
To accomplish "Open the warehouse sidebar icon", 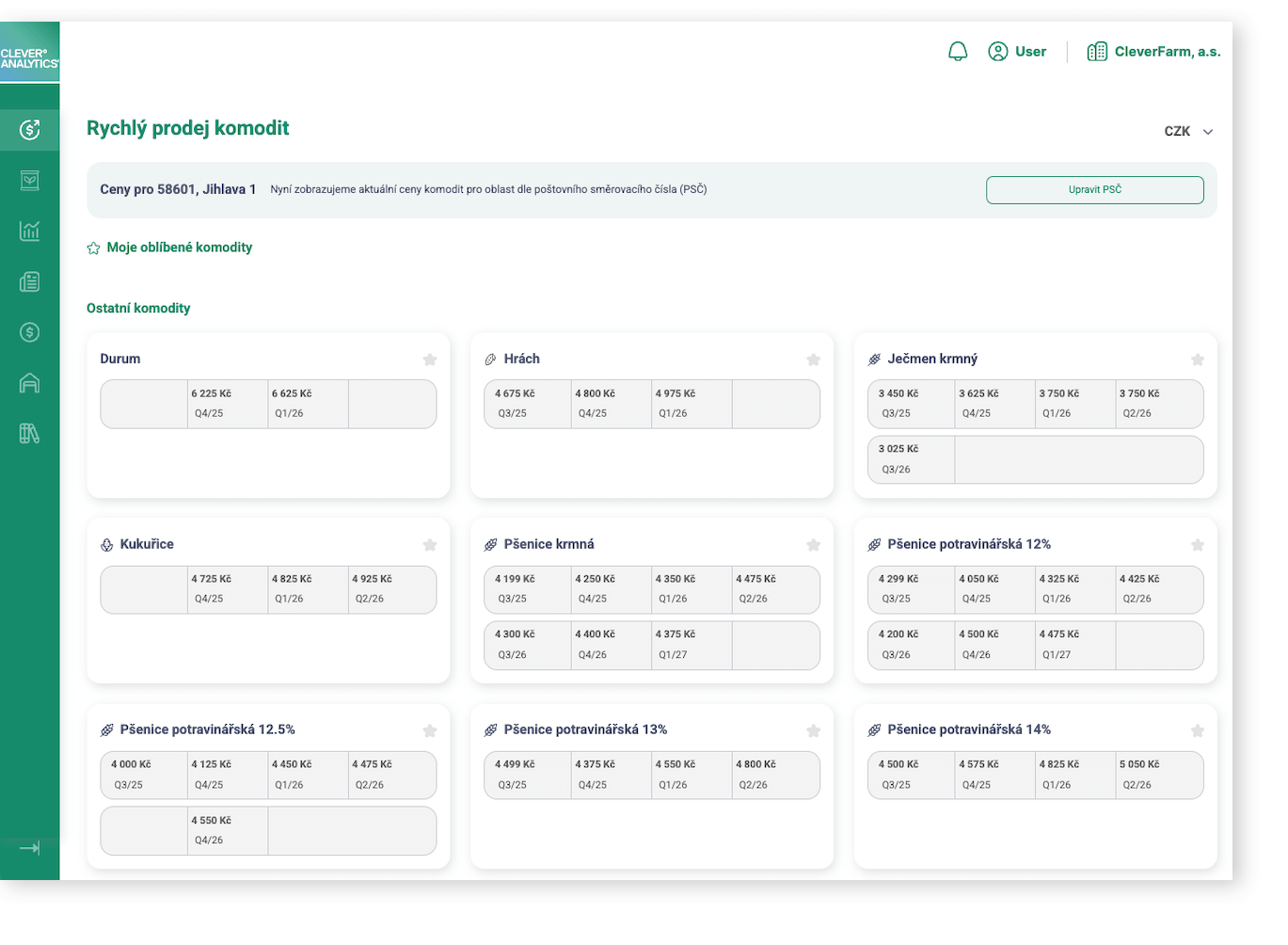I will [29, 383].
